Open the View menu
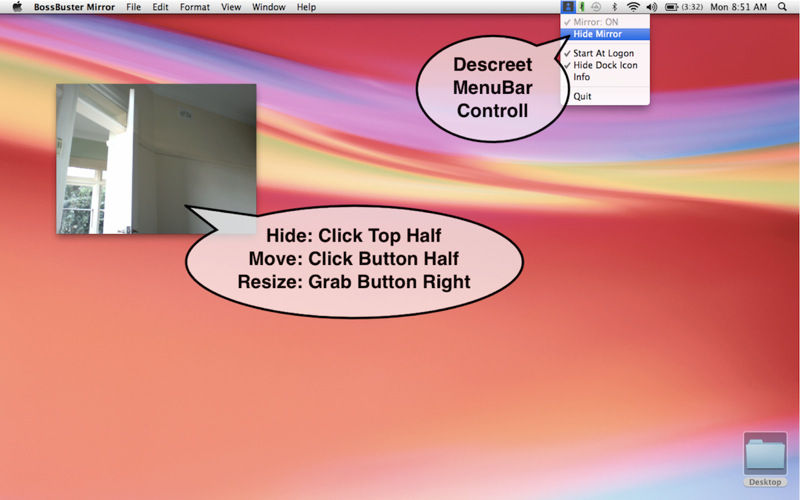Screen dimensions: 800x500 [x=231, y=7]
